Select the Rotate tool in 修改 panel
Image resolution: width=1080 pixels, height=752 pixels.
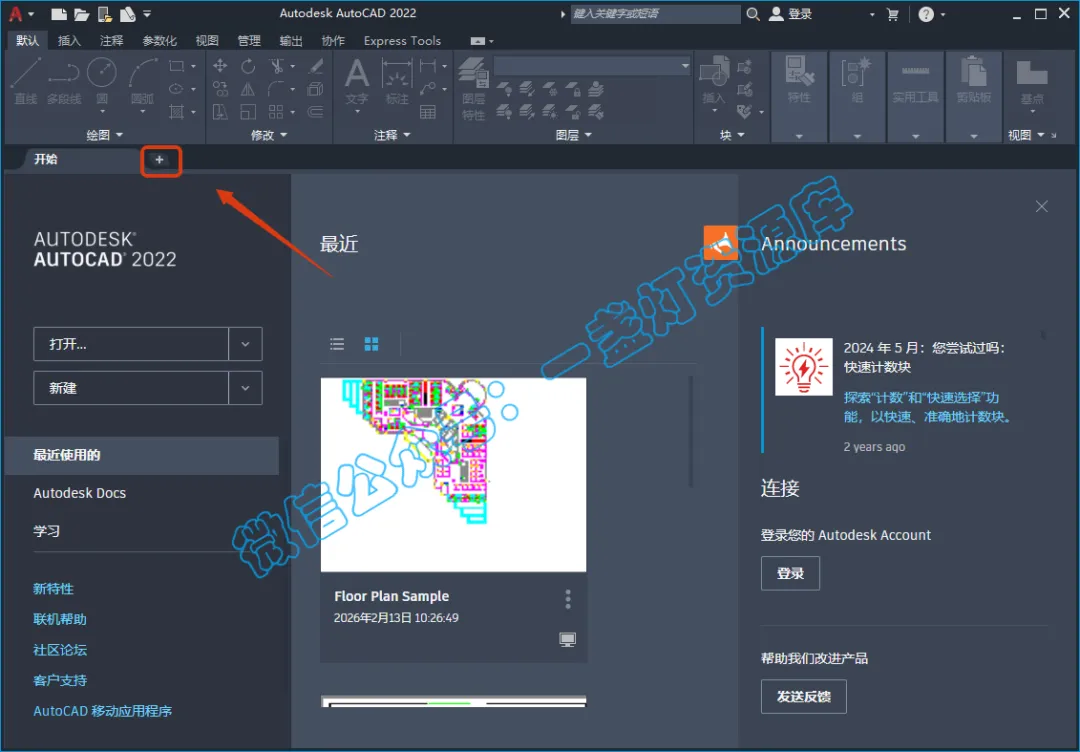[248, 66]
